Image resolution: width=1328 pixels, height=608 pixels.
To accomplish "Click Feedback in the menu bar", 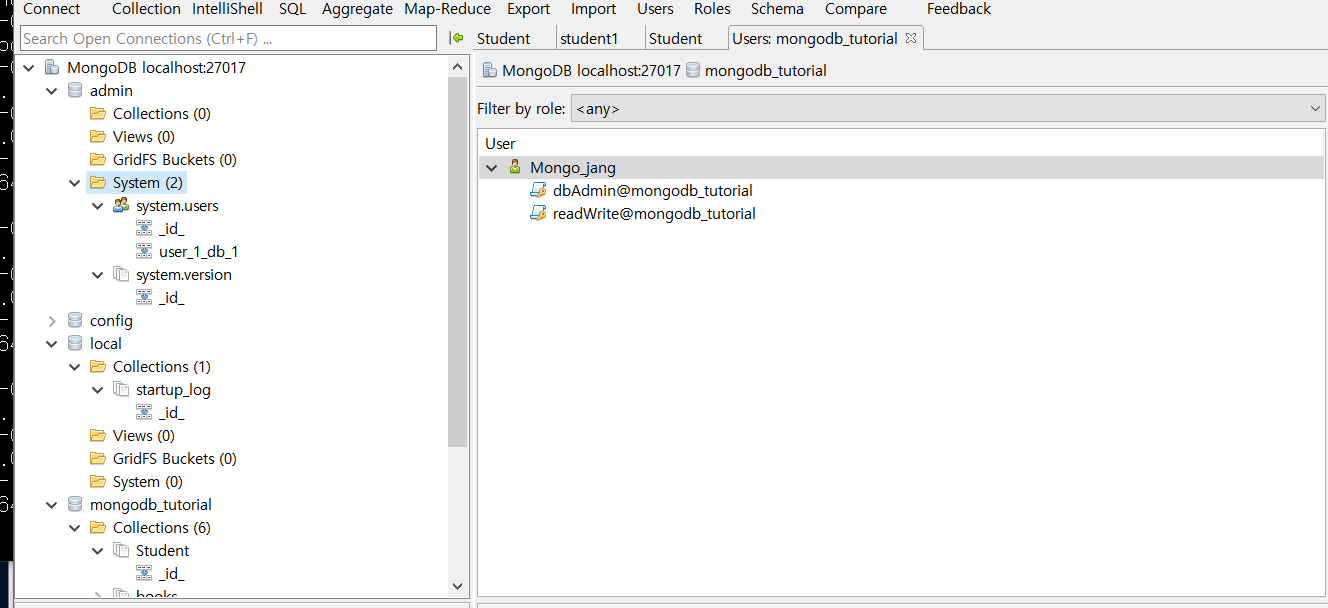I will pos(957,9).
